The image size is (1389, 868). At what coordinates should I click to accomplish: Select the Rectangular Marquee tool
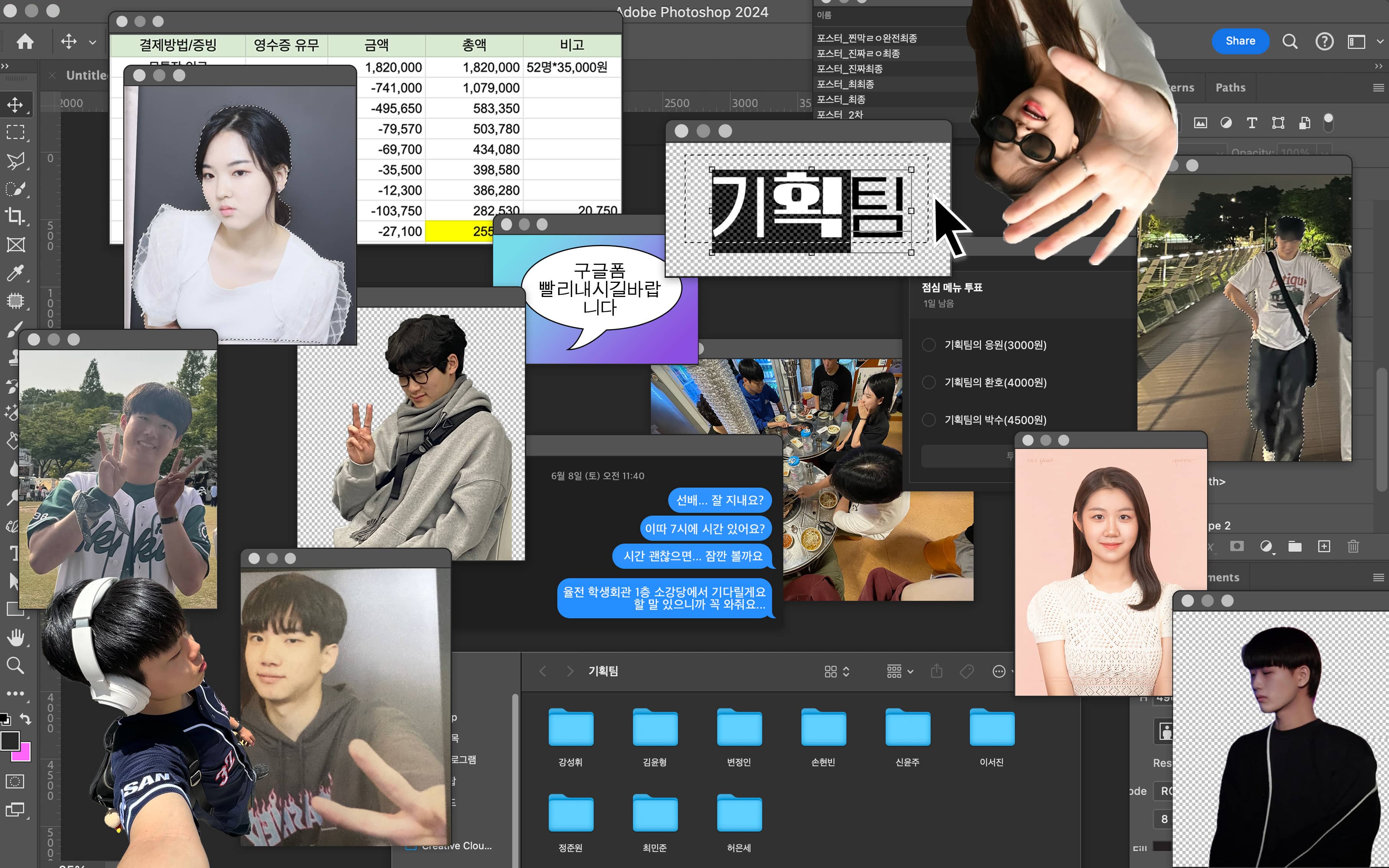(x=15, y=132)
